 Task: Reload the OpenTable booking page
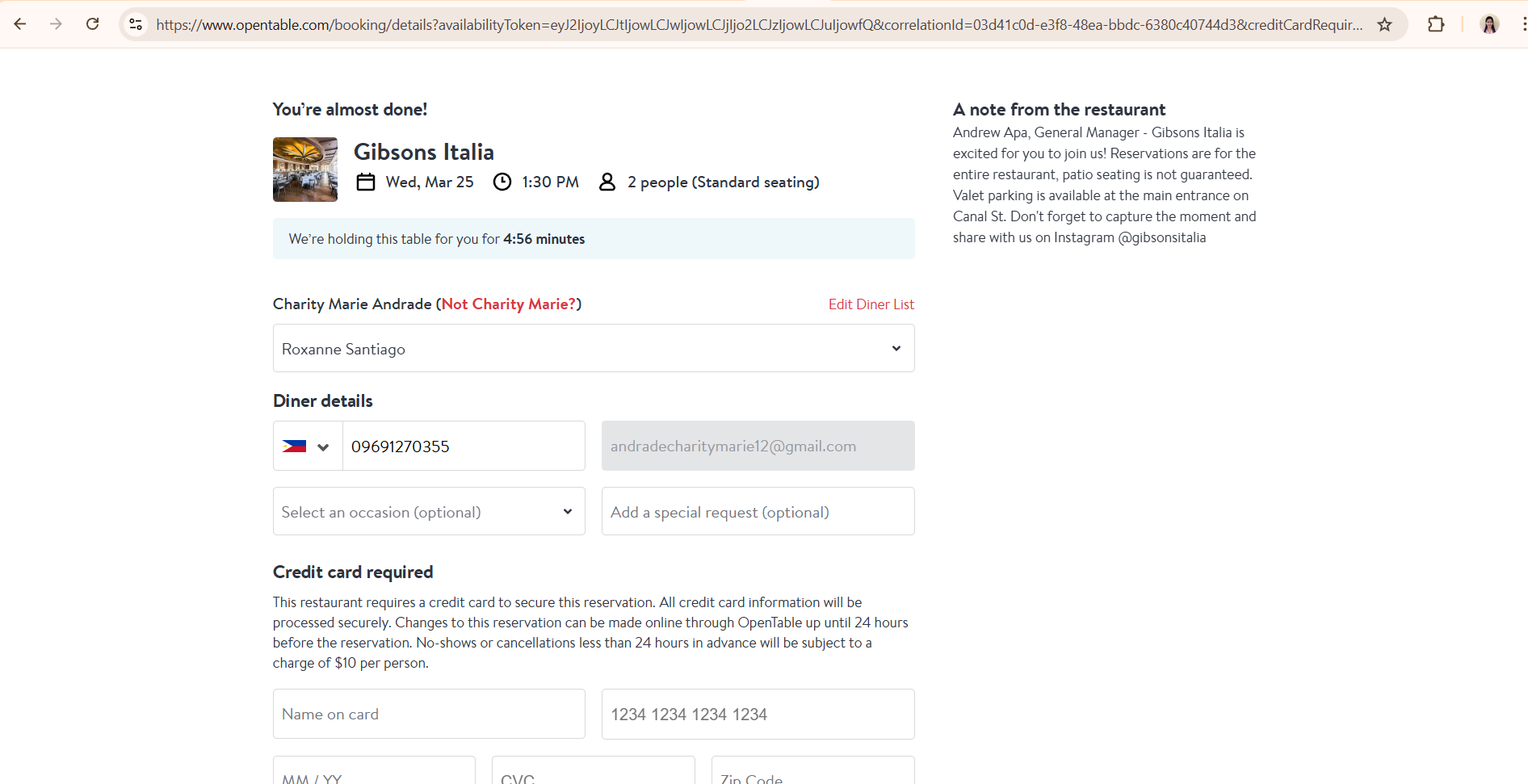click(x=93, y=24)
